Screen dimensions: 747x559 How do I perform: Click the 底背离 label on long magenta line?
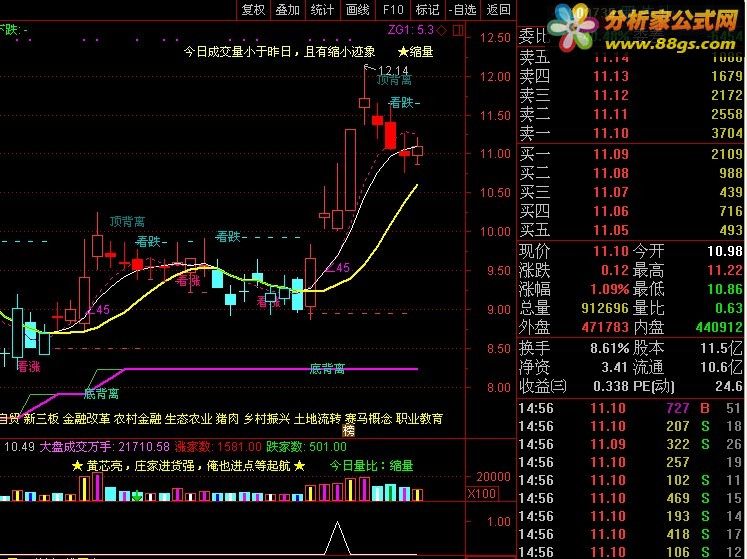(x=327, y=368)
